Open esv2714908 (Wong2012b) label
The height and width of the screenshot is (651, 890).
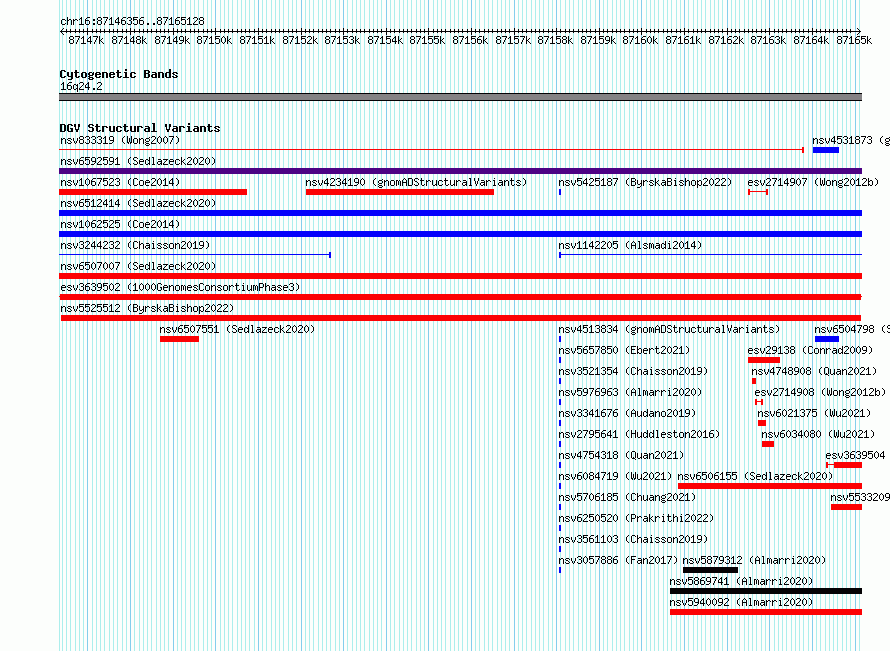[x=820, y=392]
